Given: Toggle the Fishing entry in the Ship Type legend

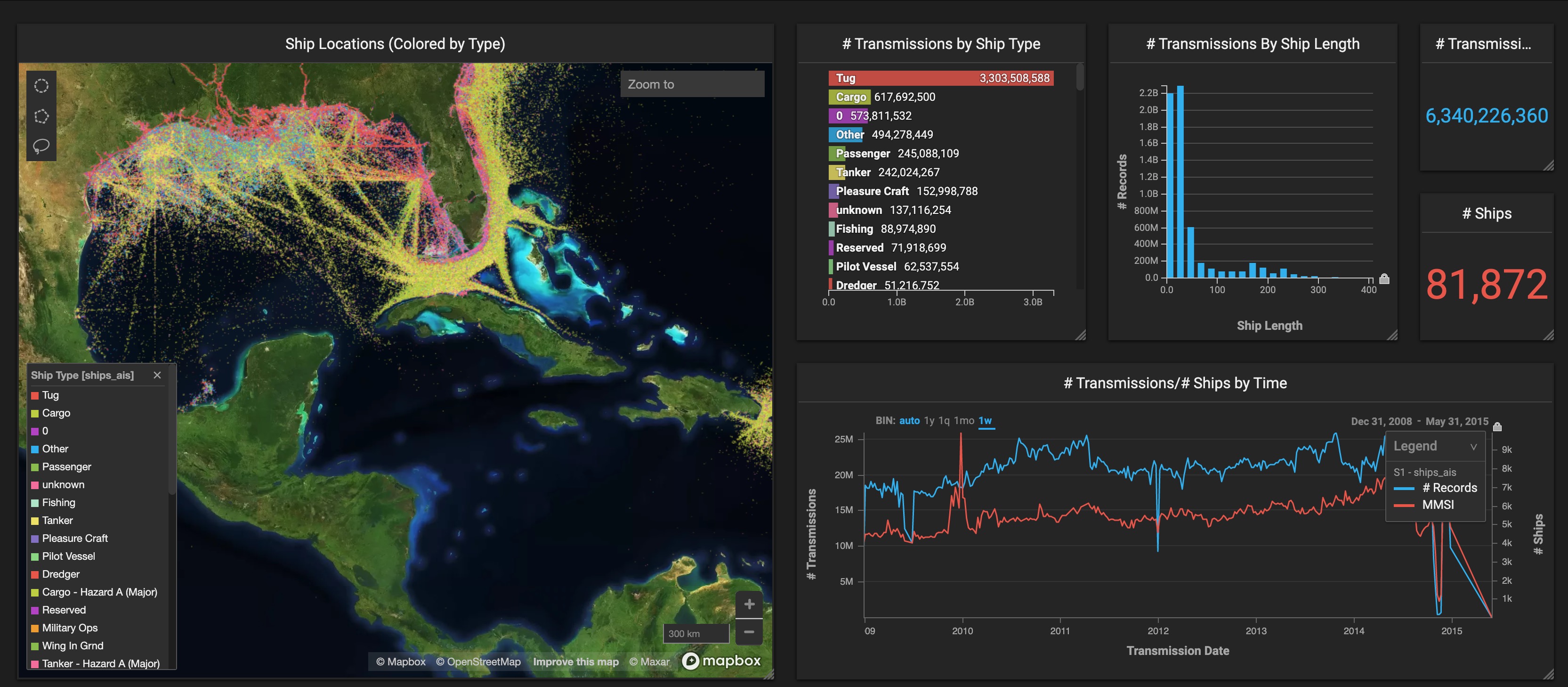Looking at the screenshot, I should (x=58, y=502).
